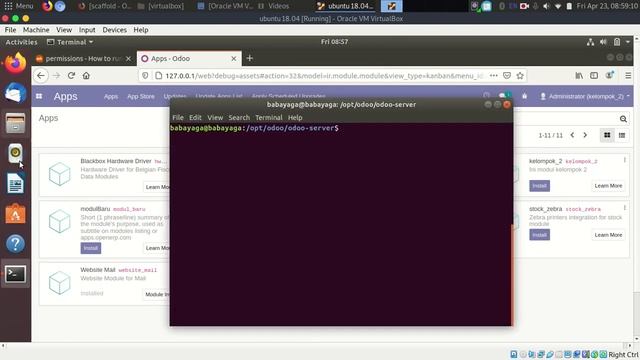Open VirtualBox Input menu

(87, 30)
